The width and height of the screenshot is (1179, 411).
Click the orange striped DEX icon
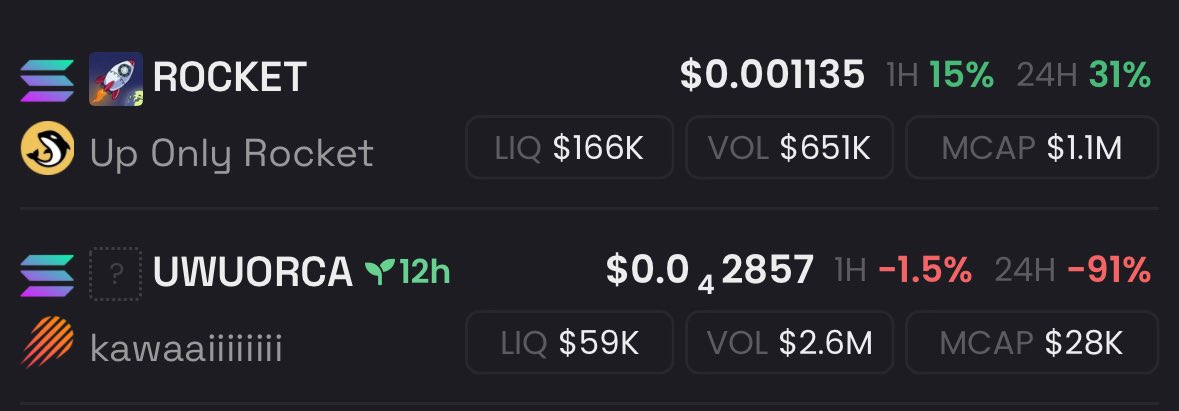point(47,343)
